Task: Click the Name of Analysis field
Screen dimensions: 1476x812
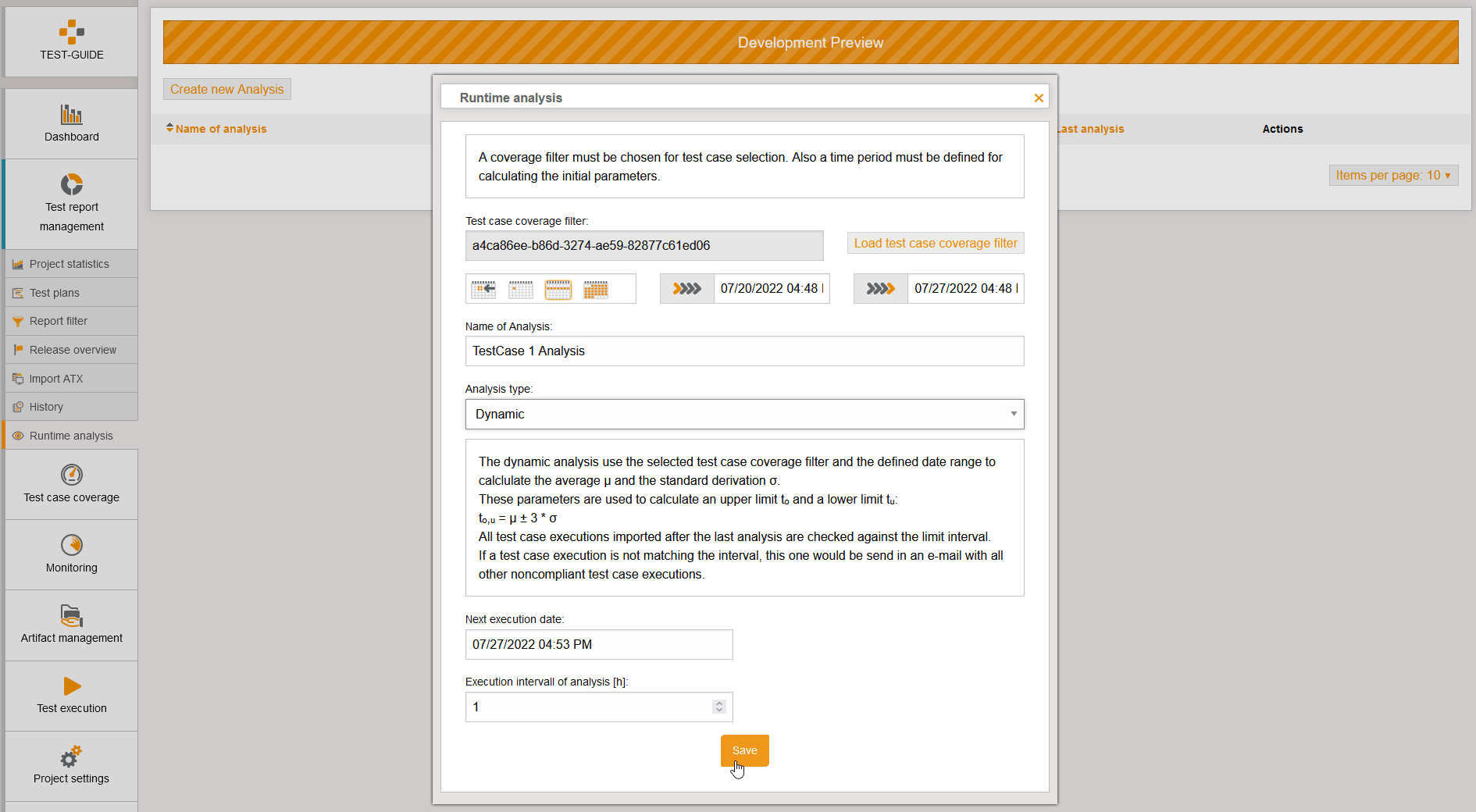Action: 744,351
